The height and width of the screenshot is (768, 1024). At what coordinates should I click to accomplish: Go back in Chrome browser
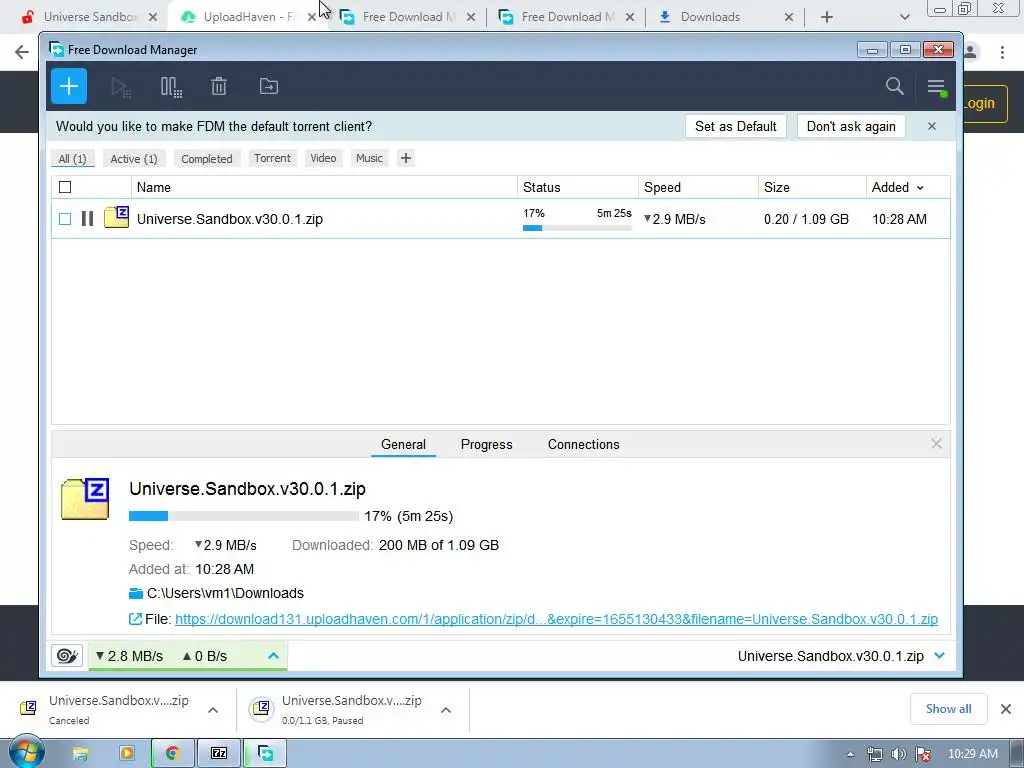[22, 52]
